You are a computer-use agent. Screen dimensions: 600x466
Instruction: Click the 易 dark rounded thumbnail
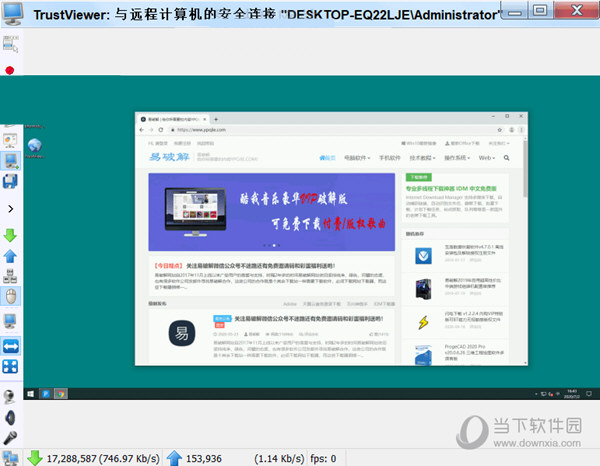[182, 333]
